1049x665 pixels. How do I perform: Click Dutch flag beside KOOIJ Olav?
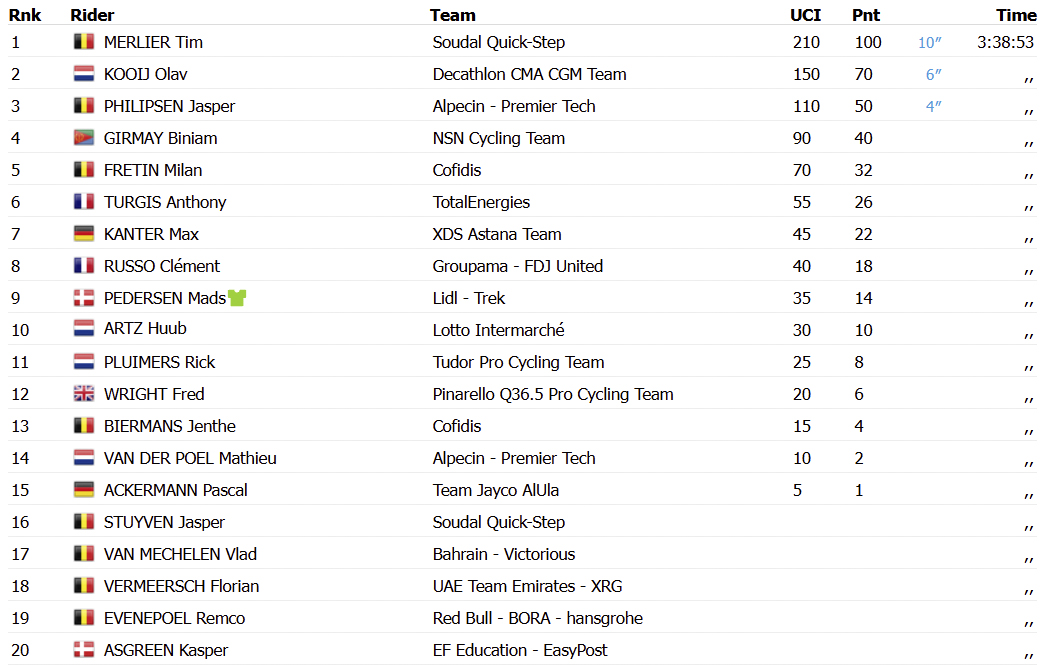84,74
